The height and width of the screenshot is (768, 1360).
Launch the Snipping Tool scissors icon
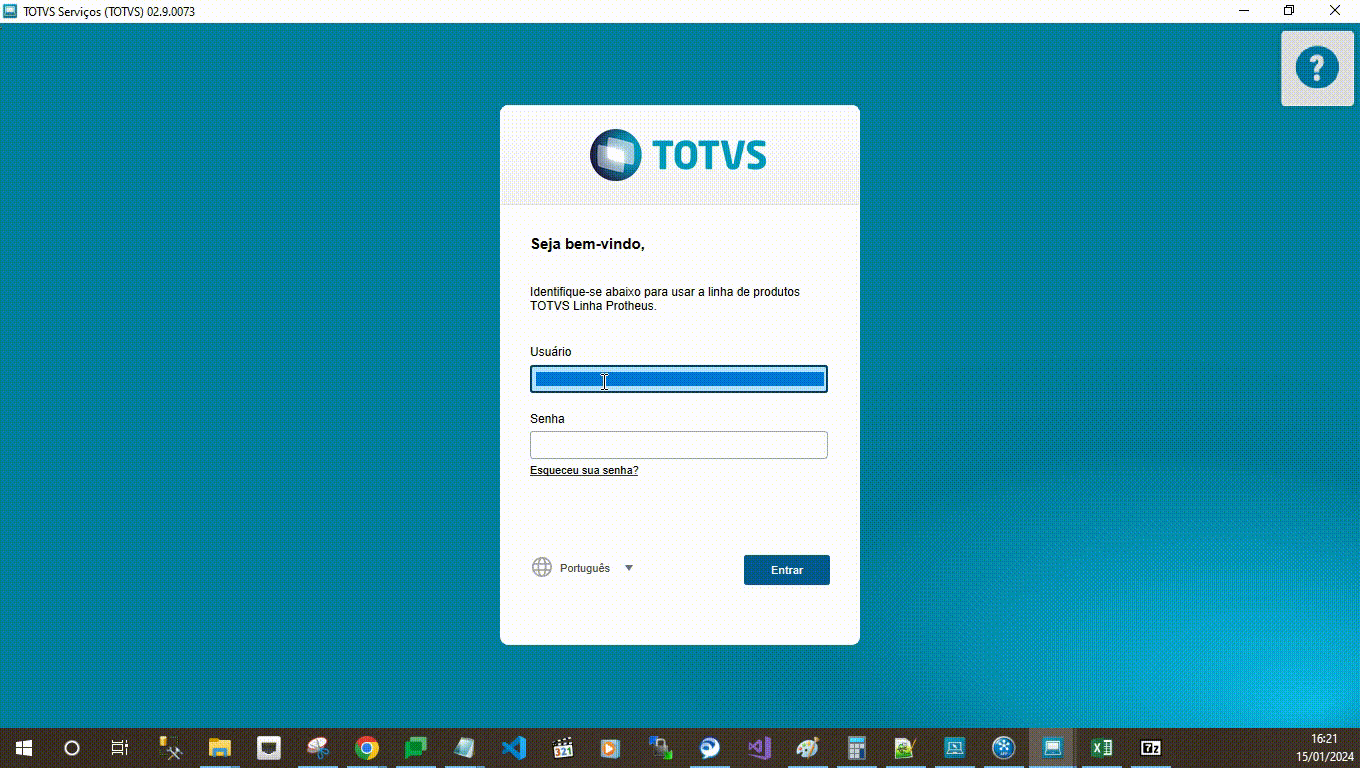click(x=318, y=748)
